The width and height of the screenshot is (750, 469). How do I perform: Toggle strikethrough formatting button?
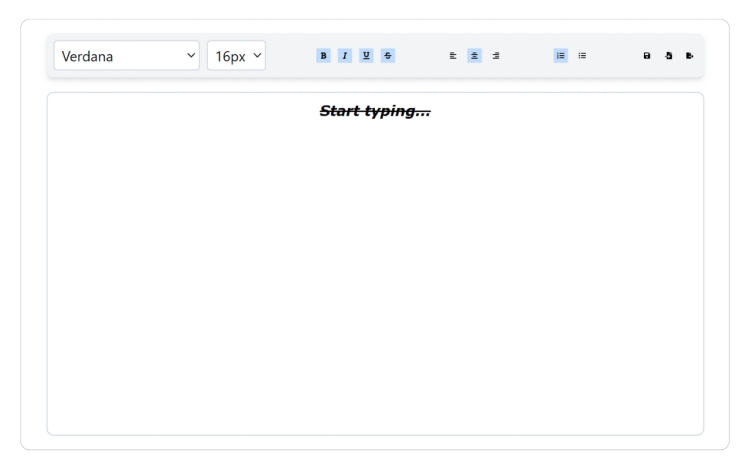[x=388, y=55]
